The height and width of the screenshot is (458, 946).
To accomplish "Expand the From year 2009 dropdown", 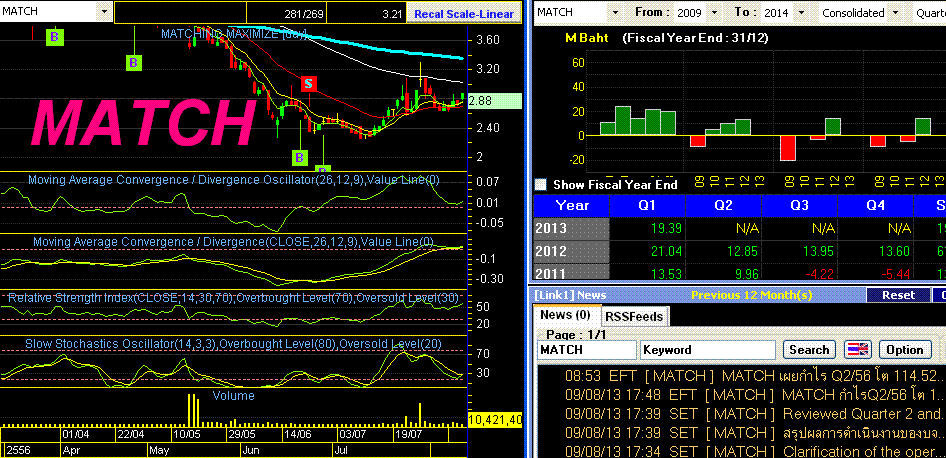I will [715, 13].
